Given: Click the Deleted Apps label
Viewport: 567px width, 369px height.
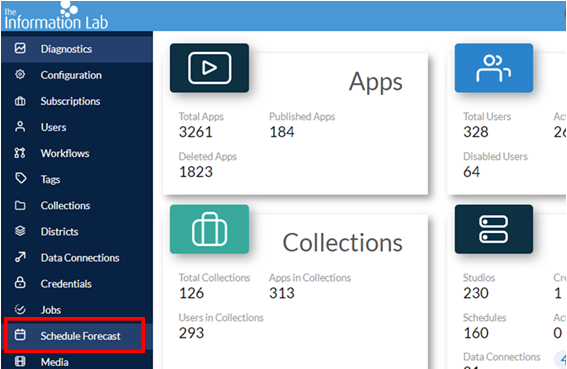Looking at the screenshot, I should pos(208,156).
